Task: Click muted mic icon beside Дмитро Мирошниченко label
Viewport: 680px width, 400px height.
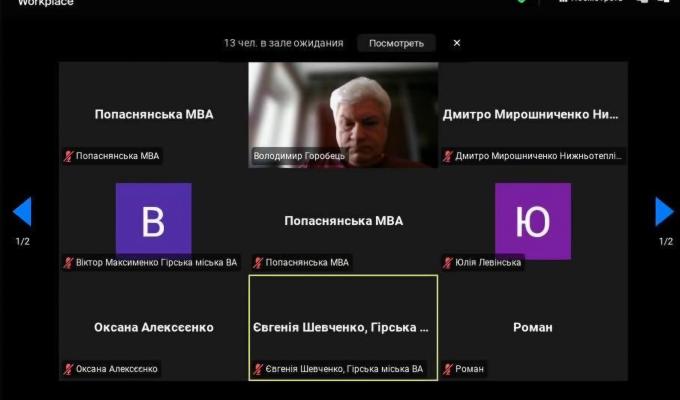Action: [448, 156]
